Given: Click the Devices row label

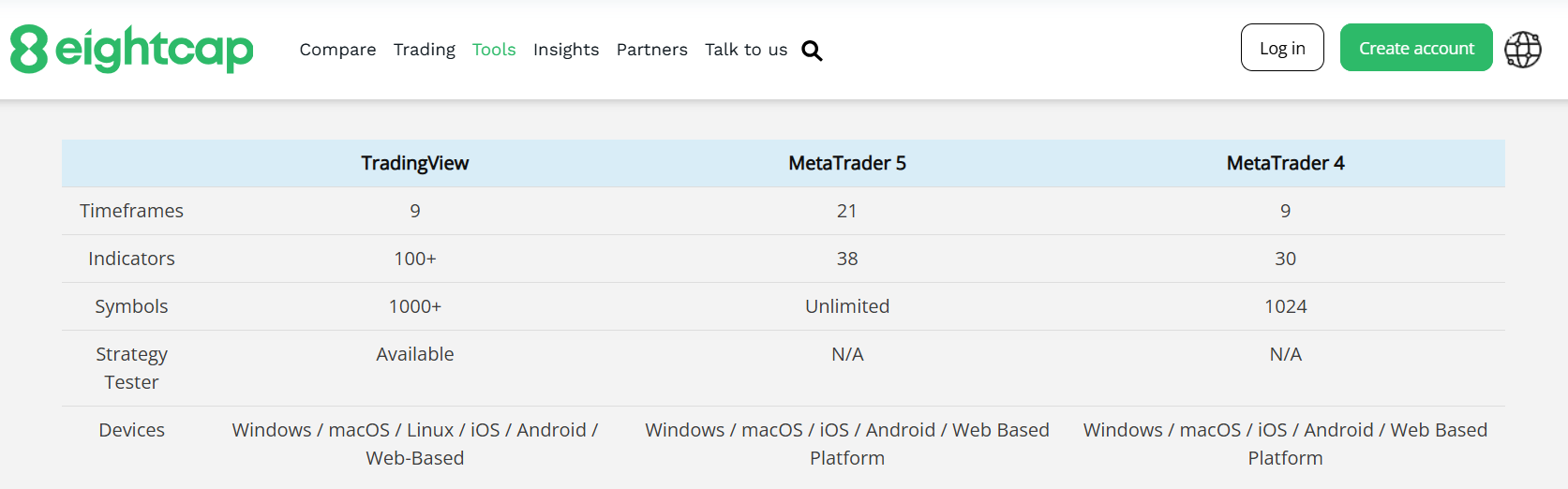Looking at the screenshot, I should [131, 430].
